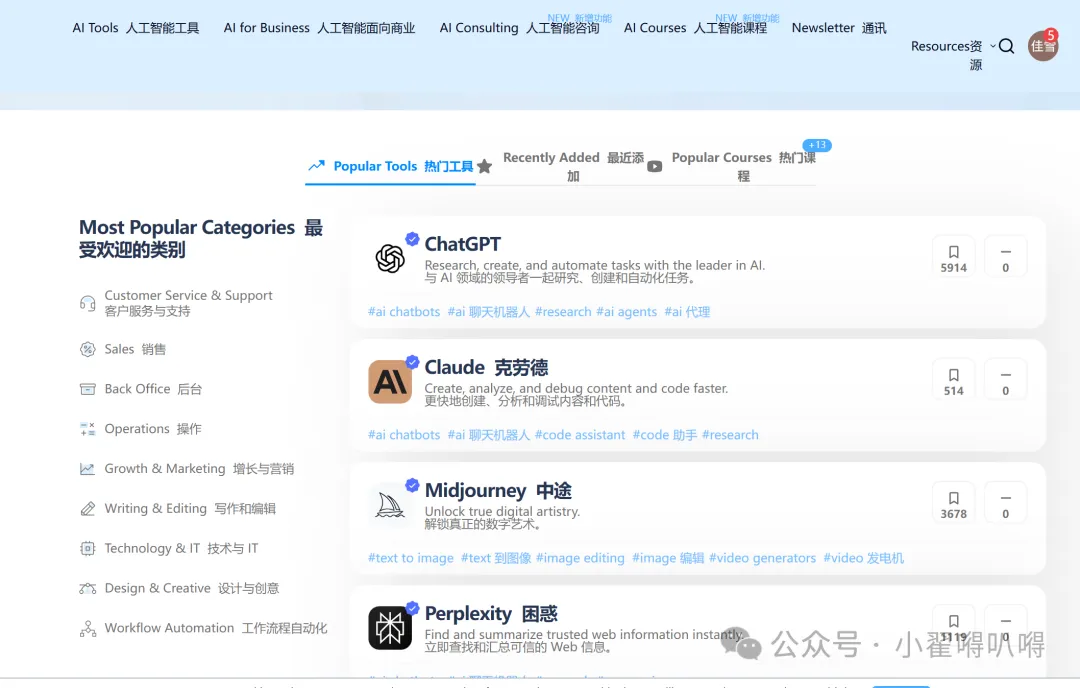Screen dimensions: 1080x688
Task: Click the Workflow Automation category icon
Action: pos(88,629)
